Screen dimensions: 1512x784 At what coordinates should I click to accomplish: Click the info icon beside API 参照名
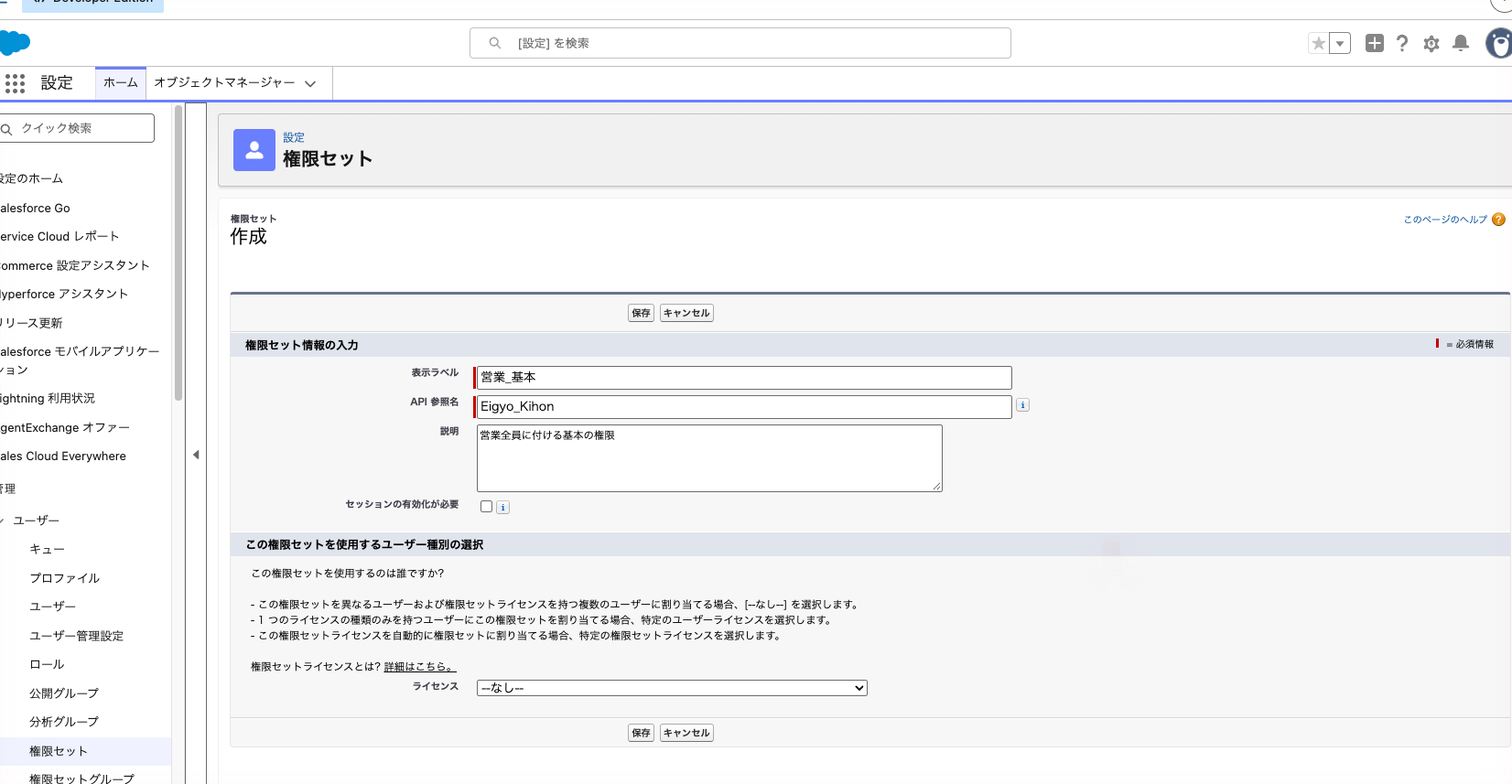click(x=1023, y=405)
